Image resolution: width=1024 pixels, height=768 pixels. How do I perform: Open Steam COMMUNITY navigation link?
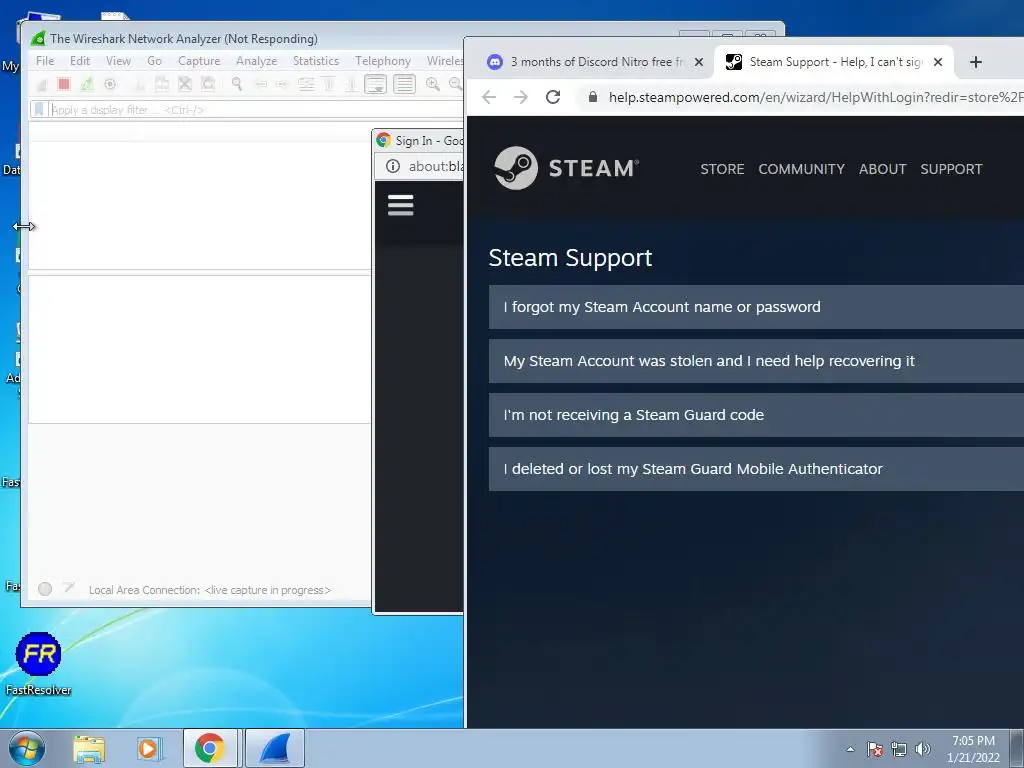pos(801,169)
